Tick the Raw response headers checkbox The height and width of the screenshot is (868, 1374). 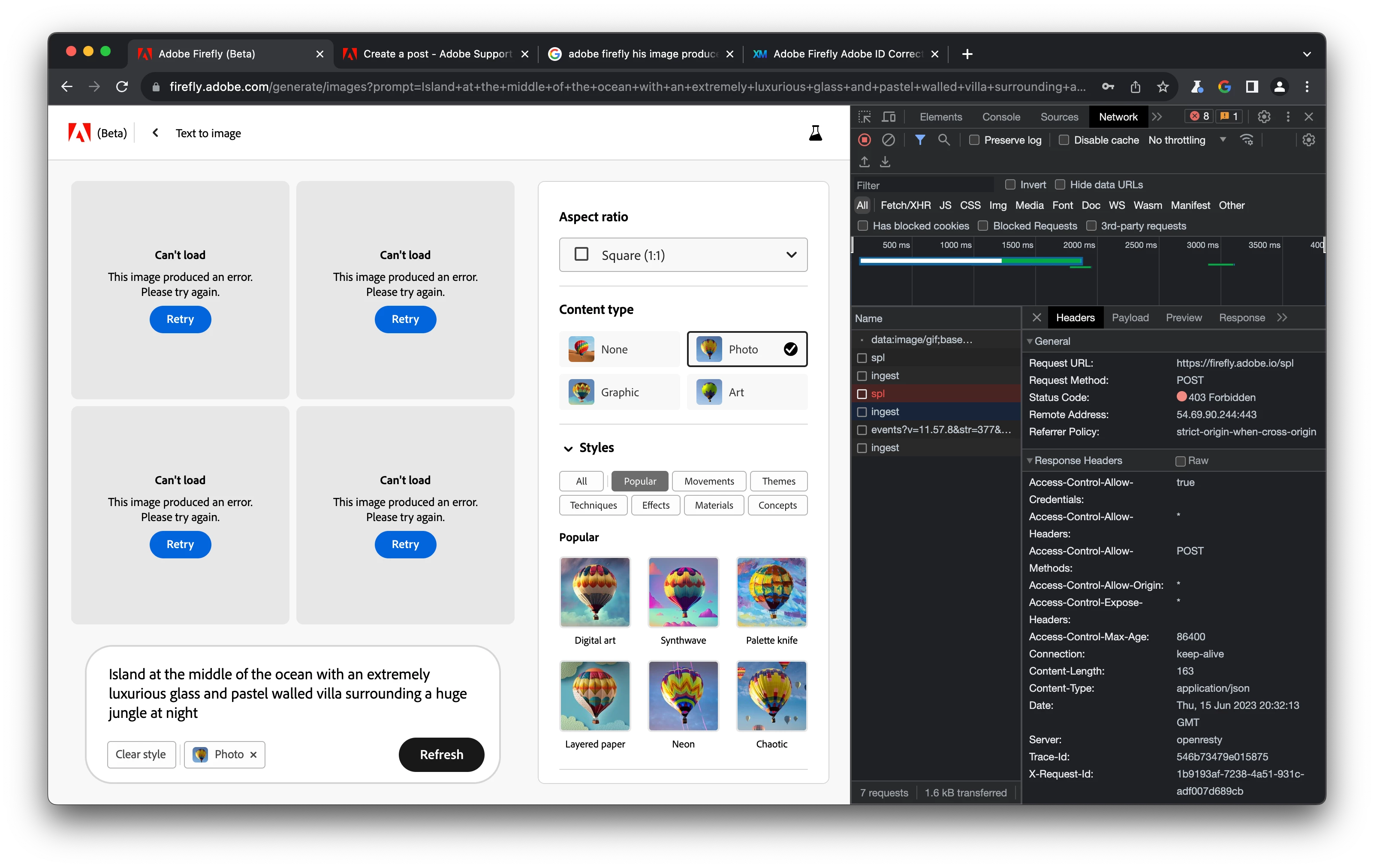(x=1181, y=461)
